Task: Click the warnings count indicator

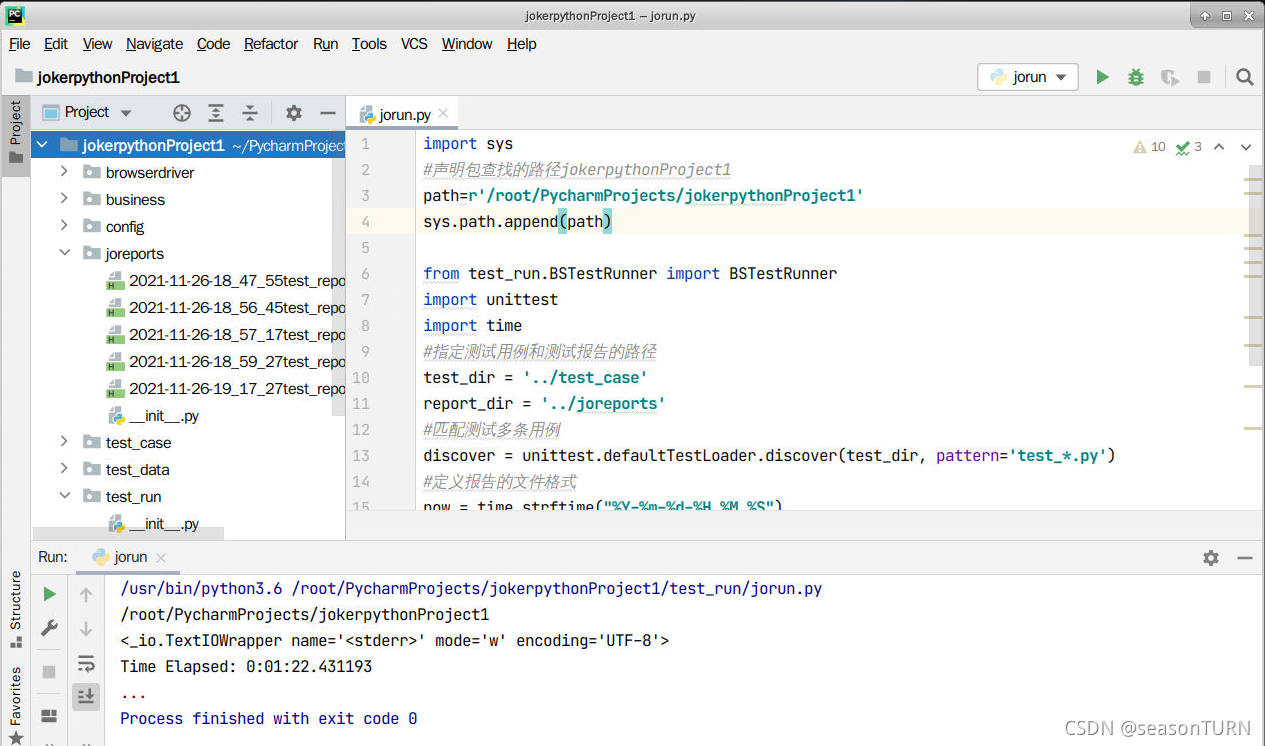Action: point(1149,147)
